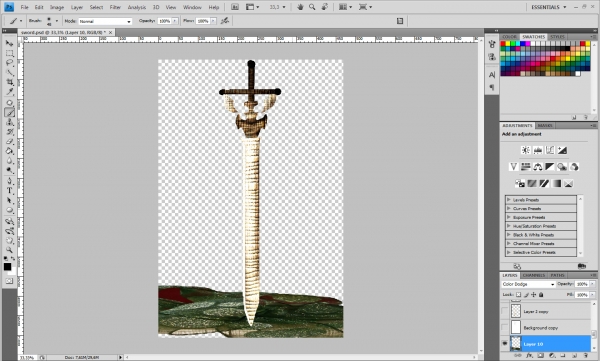This screenshot has height=361, width=600.
Task: Select the Pen tool
Action: 9,181
